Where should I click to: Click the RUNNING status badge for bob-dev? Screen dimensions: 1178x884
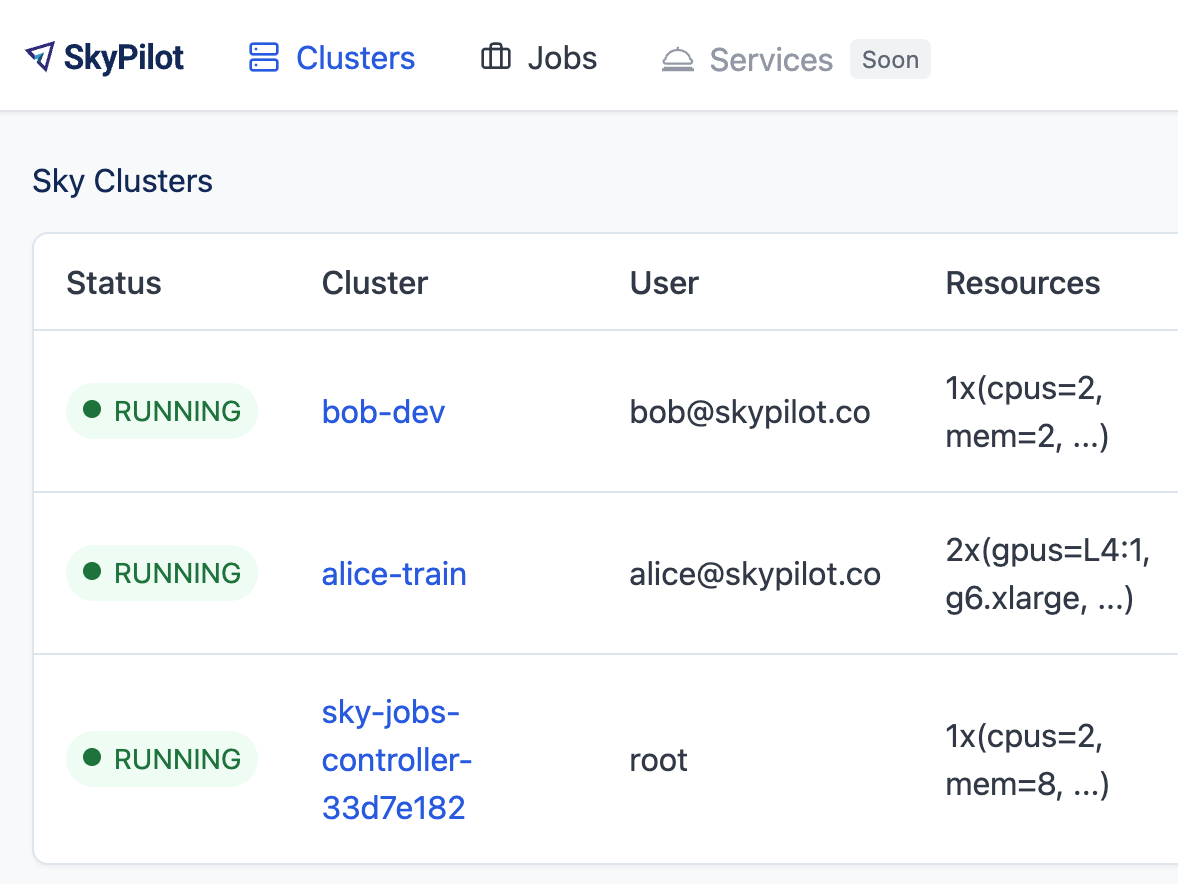click(162, 411)
